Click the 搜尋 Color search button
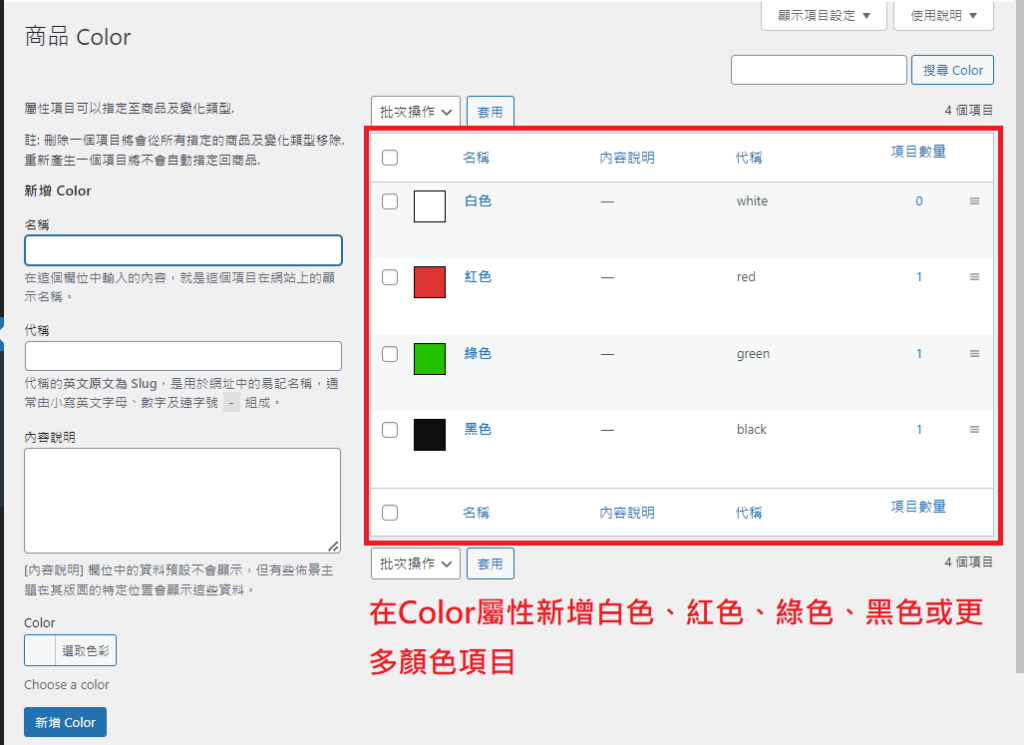Screen dimensions: 1024x745 [952, 70]
